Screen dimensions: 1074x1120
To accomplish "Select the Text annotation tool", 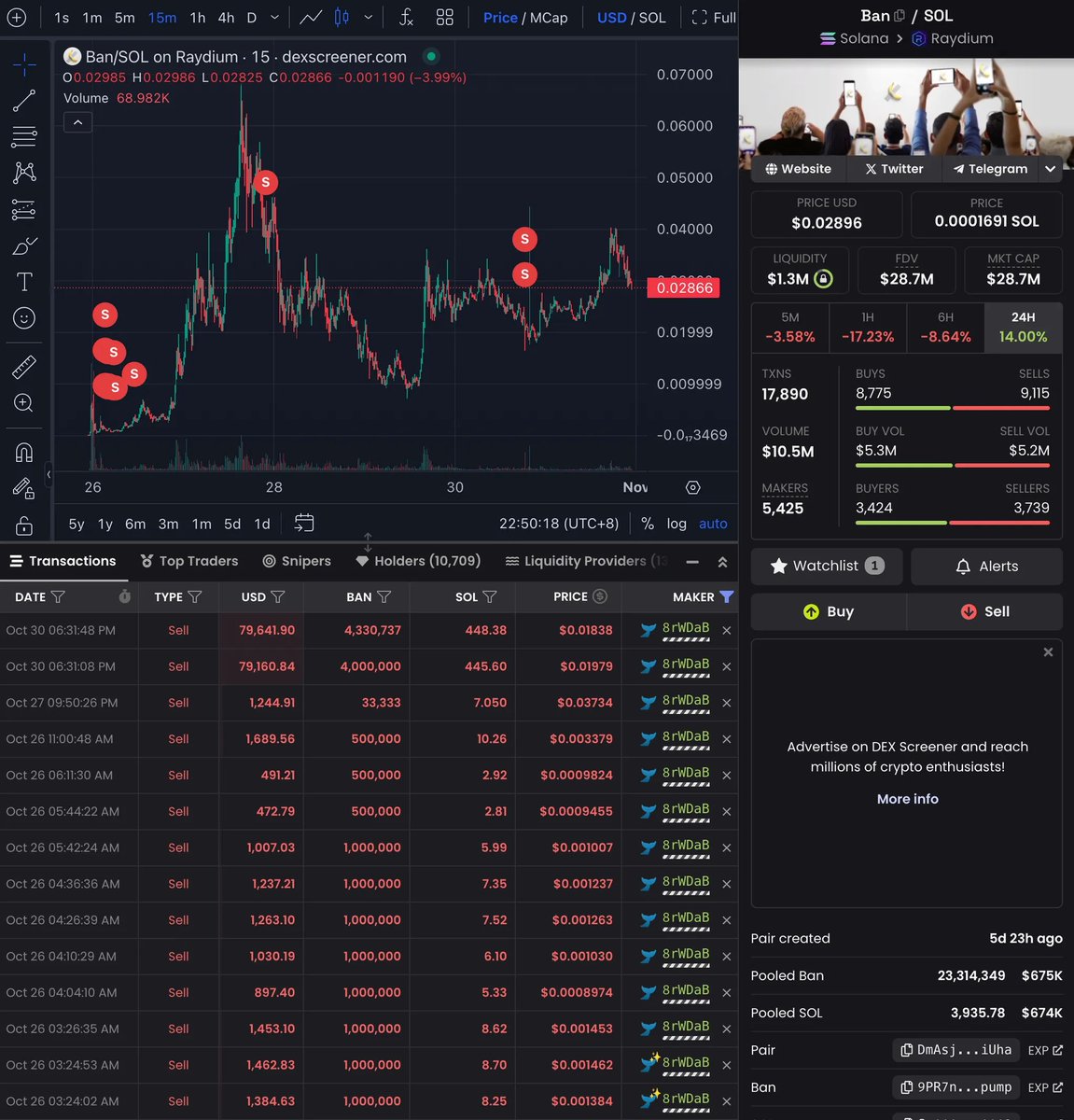I will [x=24, y=281].
